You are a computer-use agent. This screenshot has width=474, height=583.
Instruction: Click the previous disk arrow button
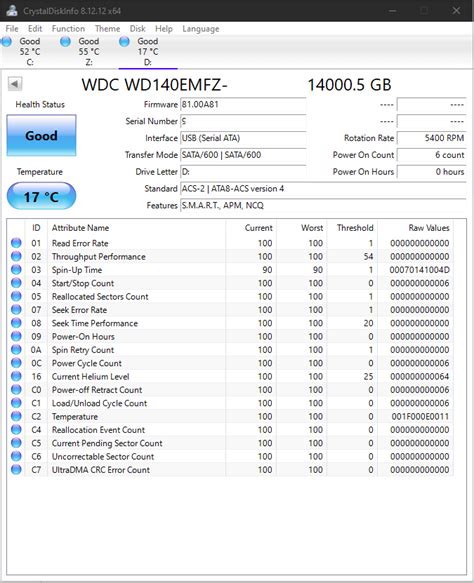15,84
